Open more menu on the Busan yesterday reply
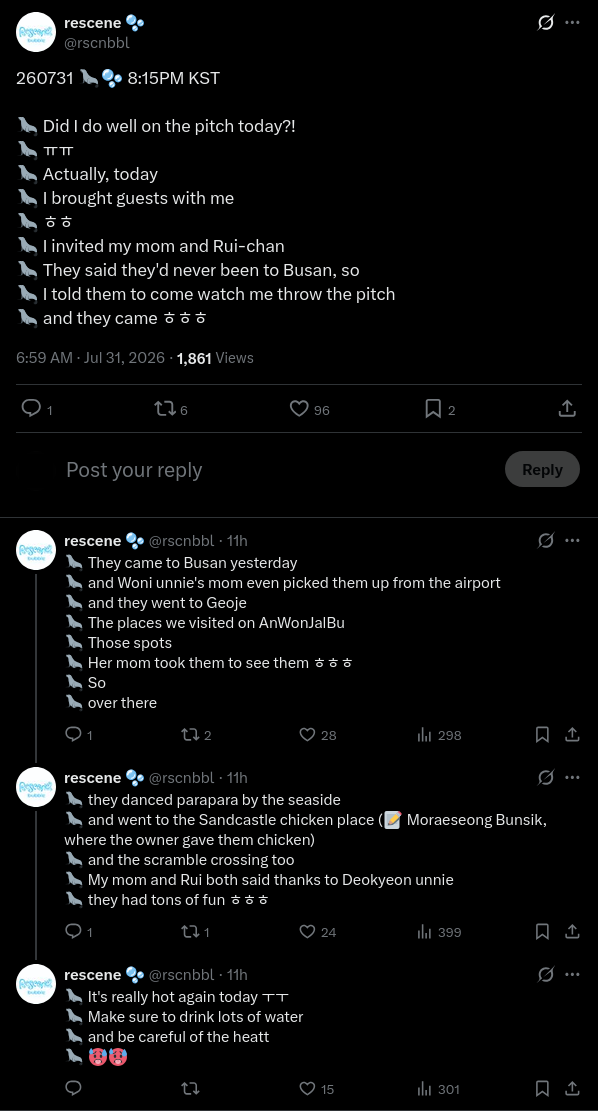Viewport: 598px width, 1111px height. pos(572,541)
